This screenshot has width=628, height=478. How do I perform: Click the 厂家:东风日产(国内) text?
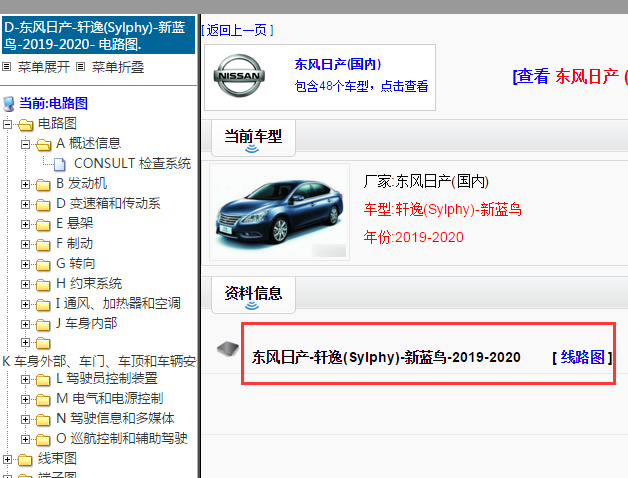[x=426, y=182]
